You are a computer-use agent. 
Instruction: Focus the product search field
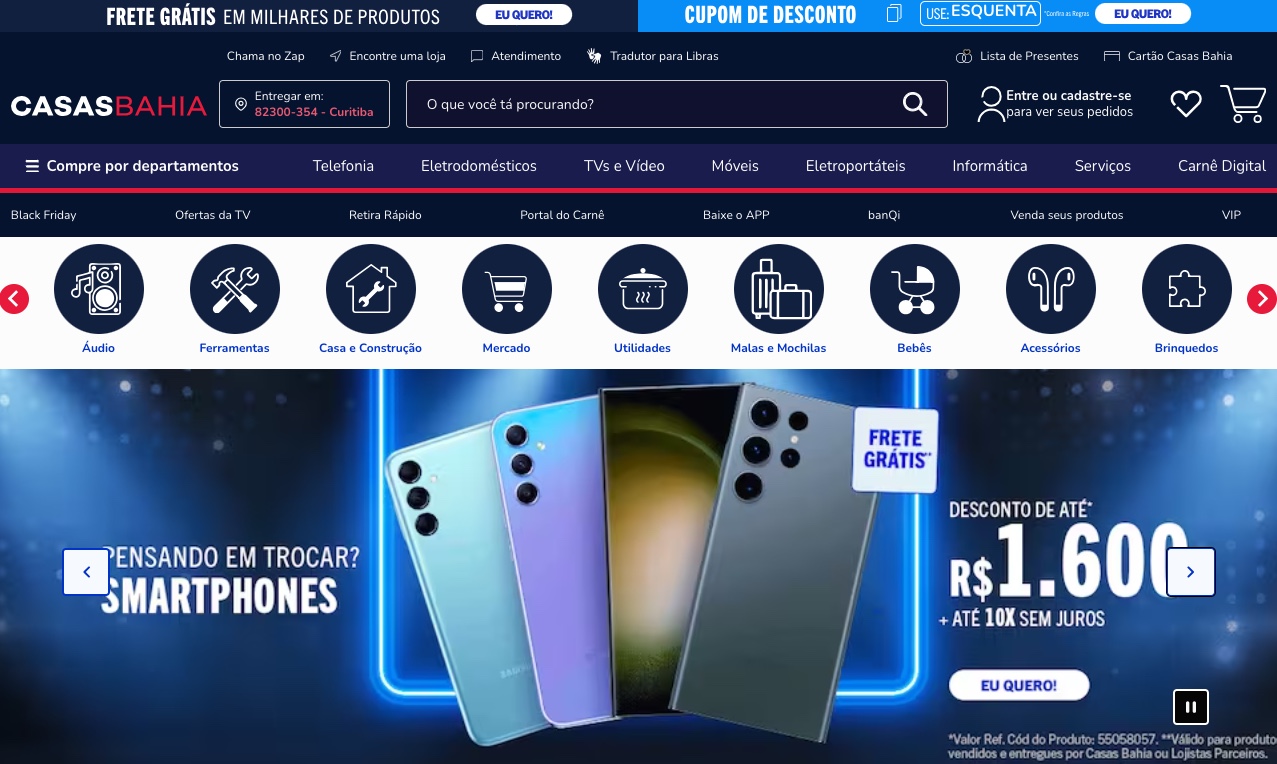click(660, 104)
